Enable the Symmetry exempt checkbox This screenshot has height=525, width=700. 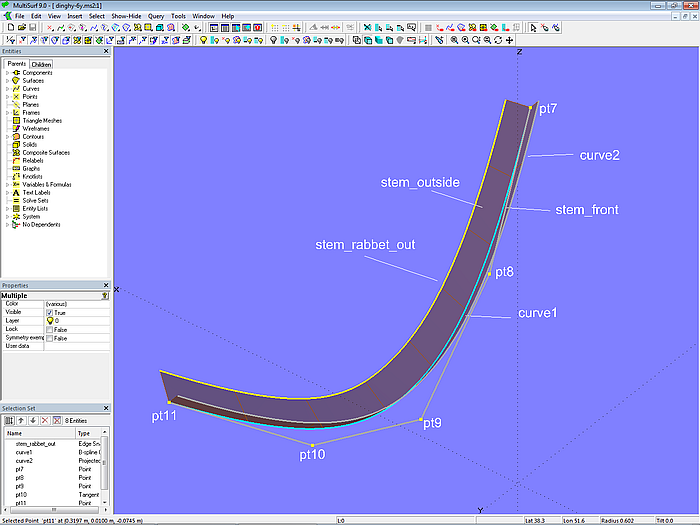pos(50,338)
